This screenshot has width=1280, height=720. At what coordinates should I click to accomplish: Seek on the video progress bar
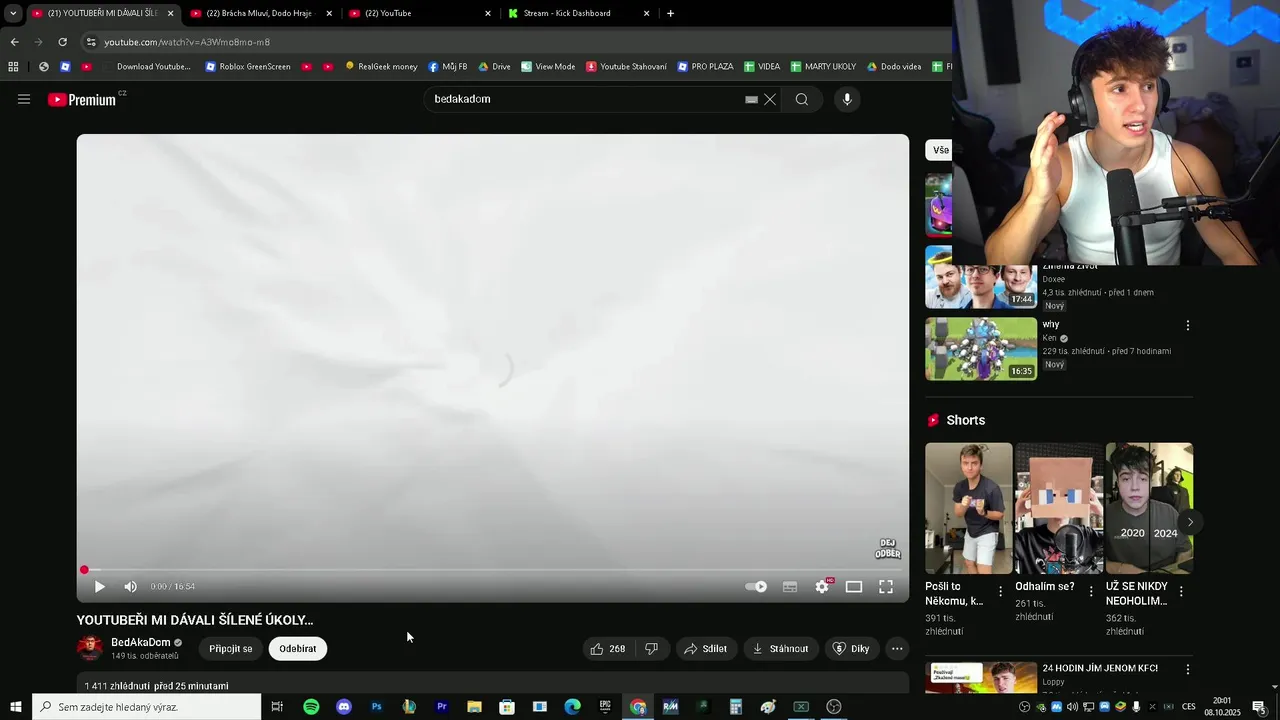click(493, 570)
